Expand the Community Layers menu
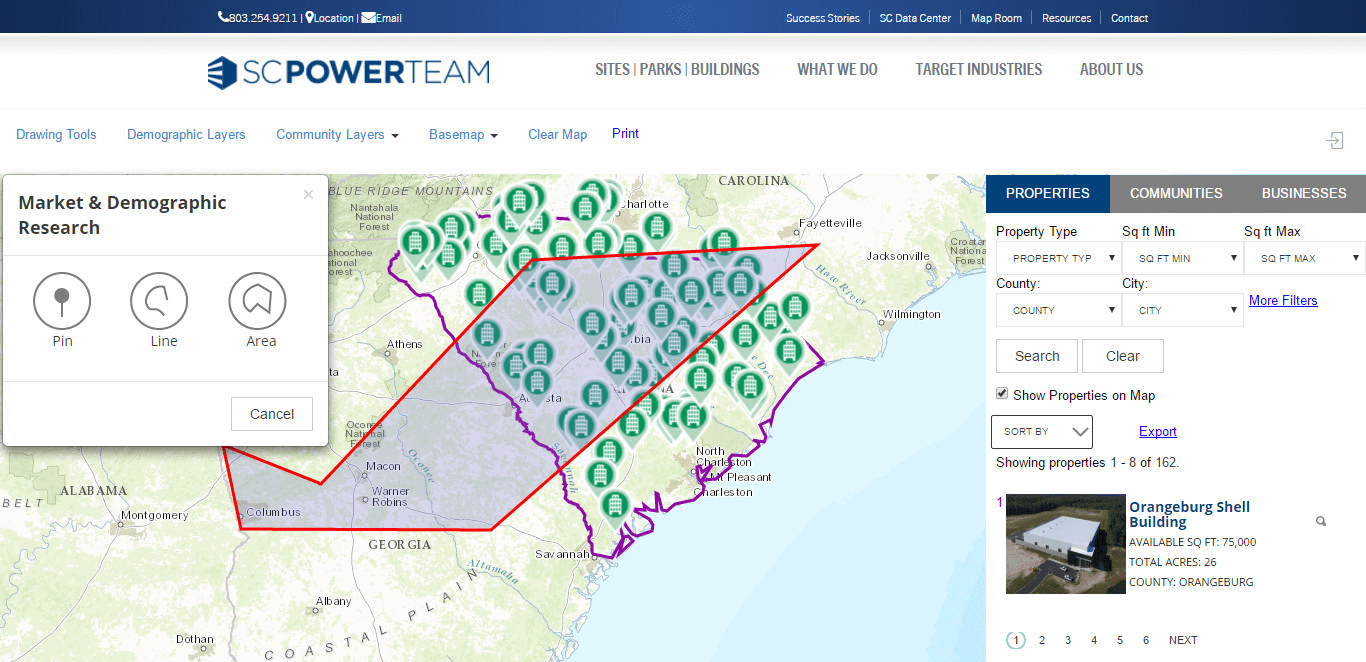Image resolution: width=1366 pixels, height=662 pixels. pyautogui.click(x=337, y=135)
